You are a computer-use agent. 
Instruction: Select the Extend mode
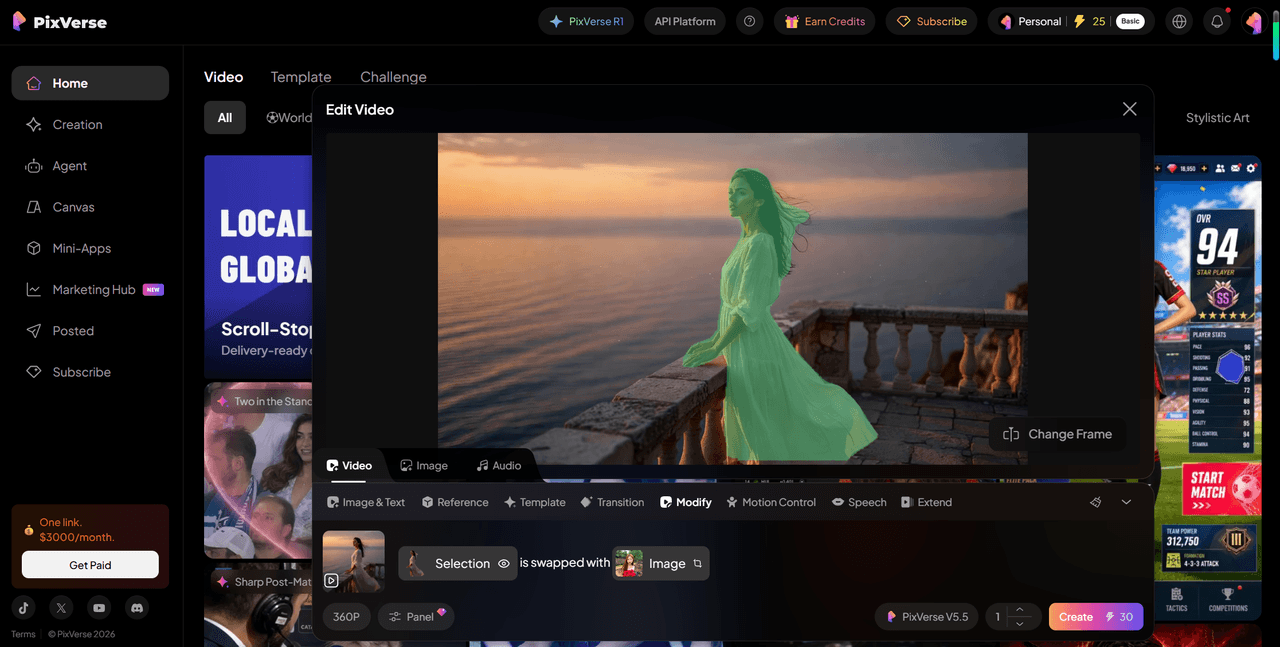click(x=926, y=502)
